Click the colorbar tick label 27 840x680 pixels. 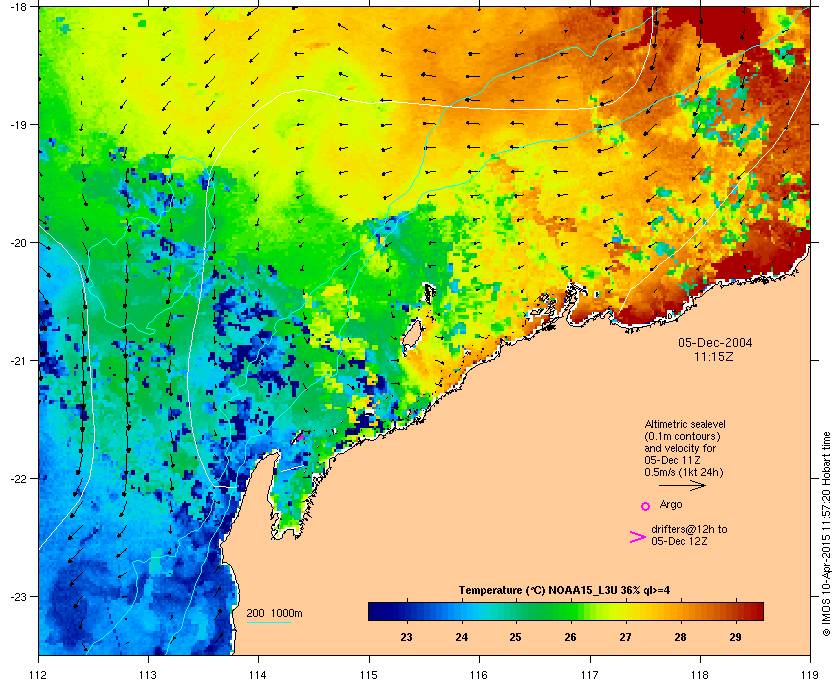(x=625, y=637)
